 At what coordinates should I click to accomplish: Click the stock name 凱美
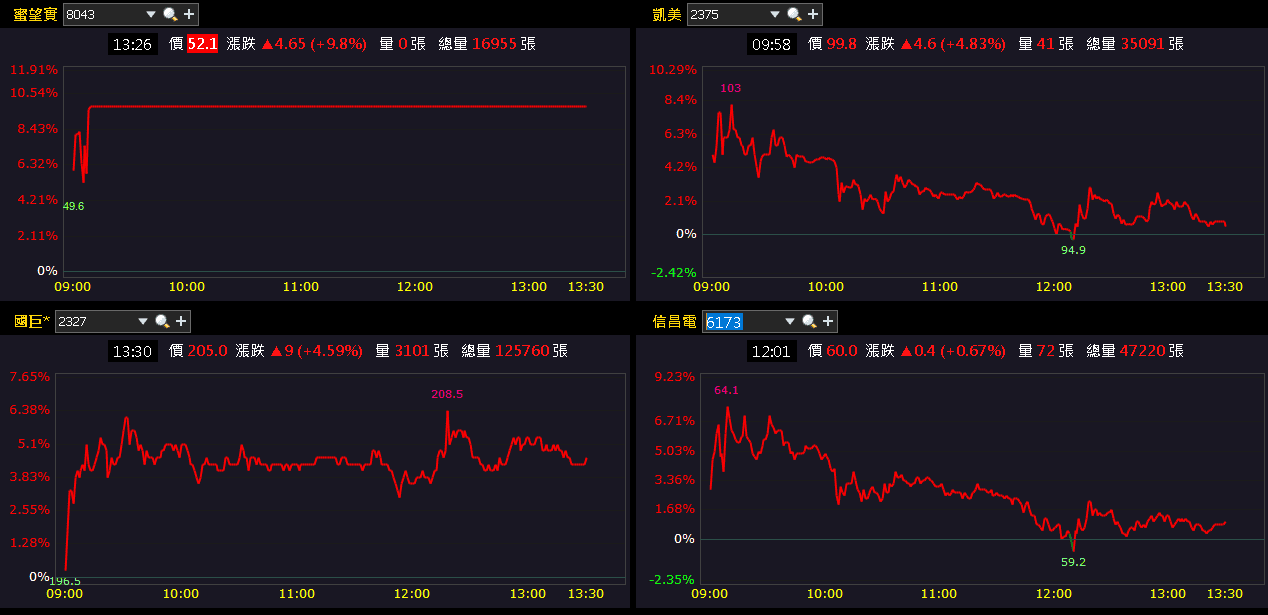tap(667, 14)
